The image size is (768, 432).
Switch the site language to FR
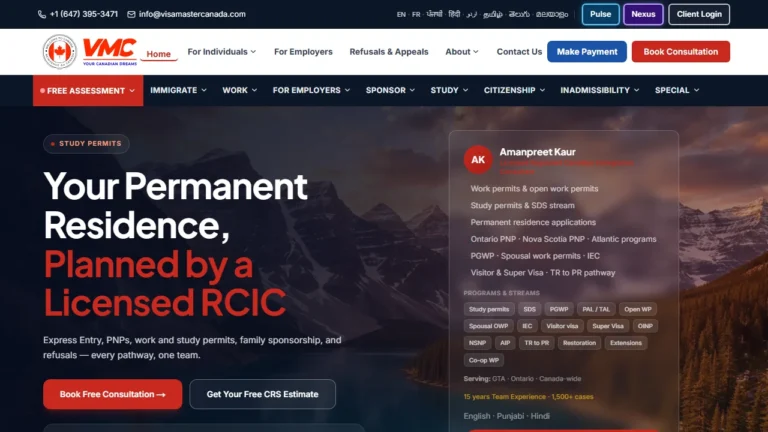416,14
